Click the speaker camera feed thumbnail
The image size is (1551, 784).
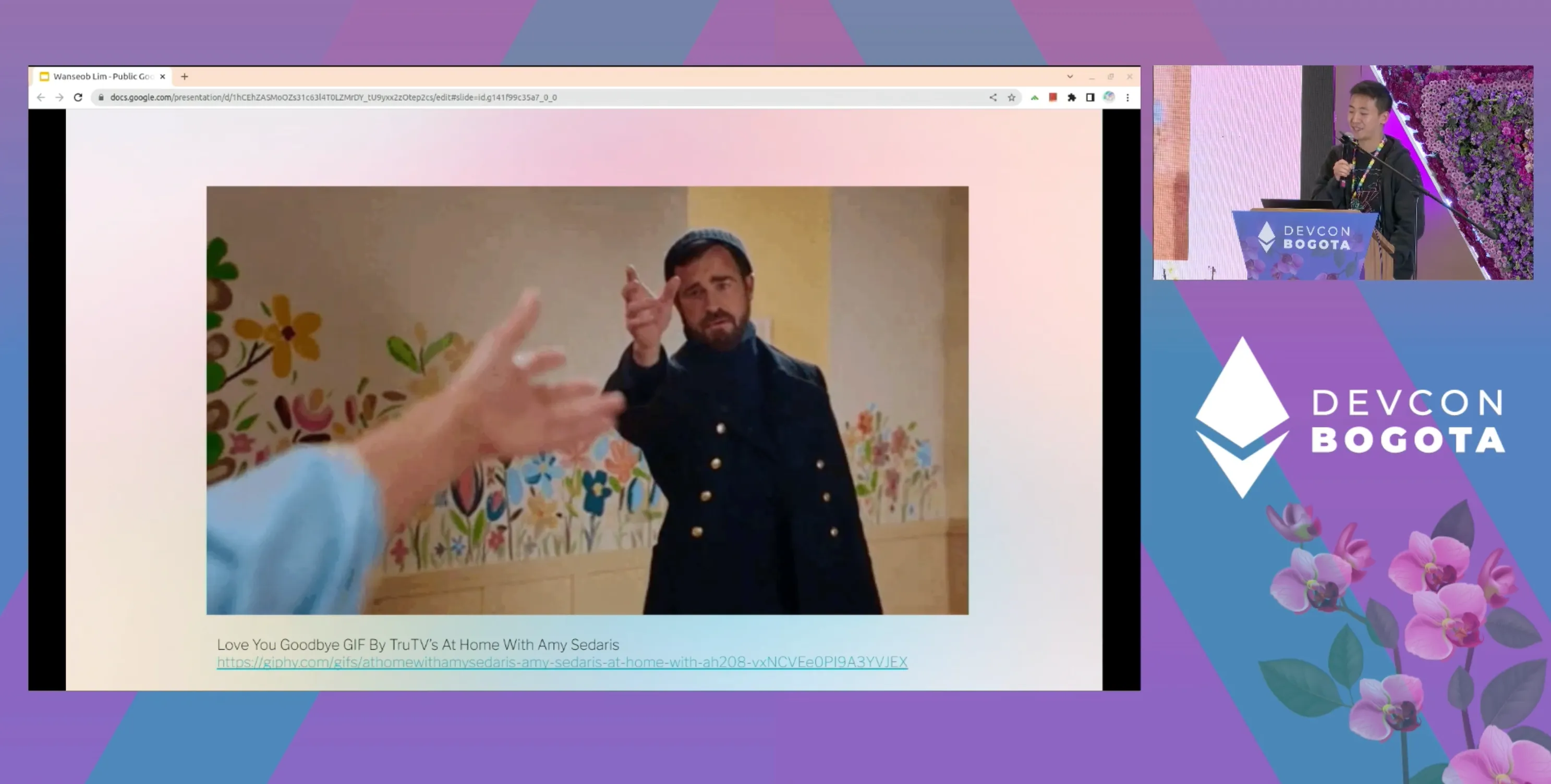point(1343,172)
